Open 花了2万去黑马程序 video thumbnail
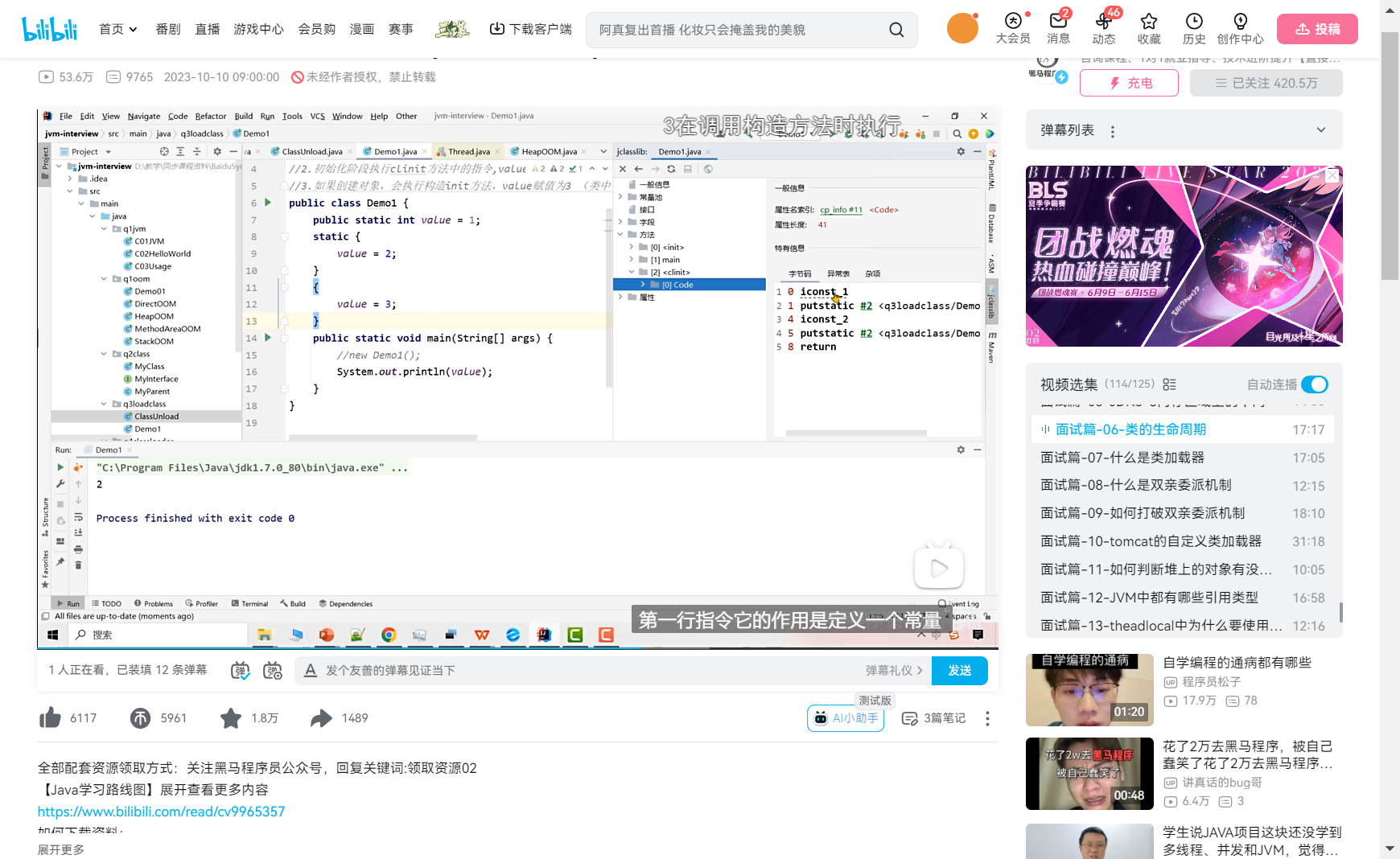Image resolution: width=1400 pixels, height=859 pixels. pos(1089,774)
